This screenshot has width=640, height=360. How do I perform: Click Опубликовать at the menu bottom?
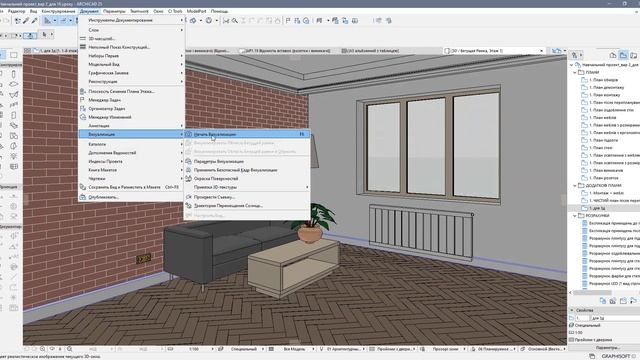(x=131, y=197)
